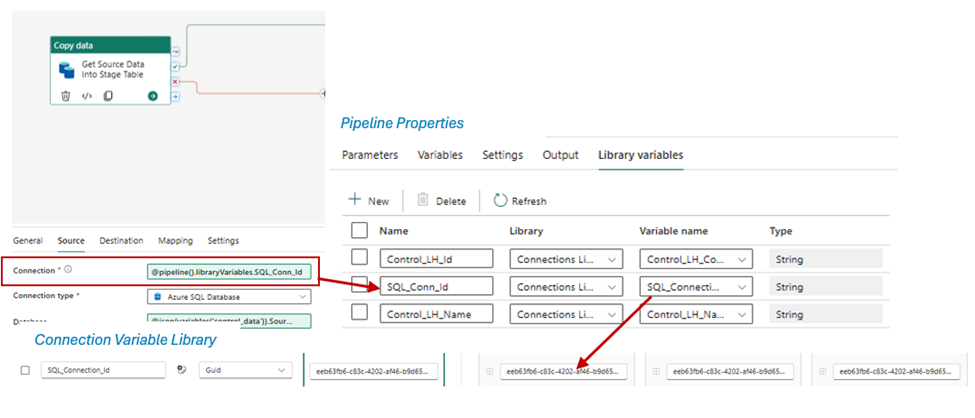Click the green success checkmark output connector
Screen dimensions: 975x418
pos(176,65)
